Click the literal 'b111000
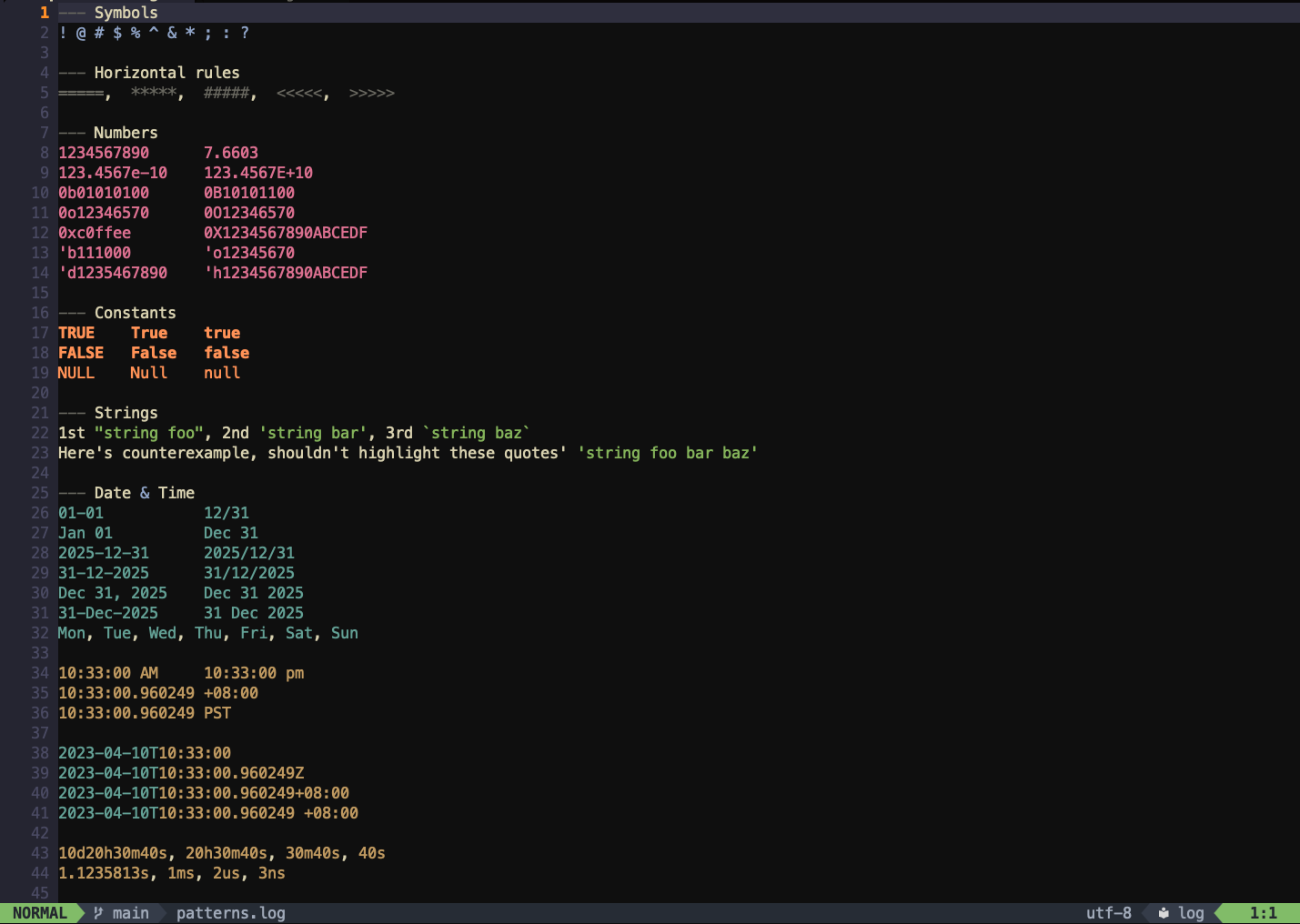 point(95,253)
